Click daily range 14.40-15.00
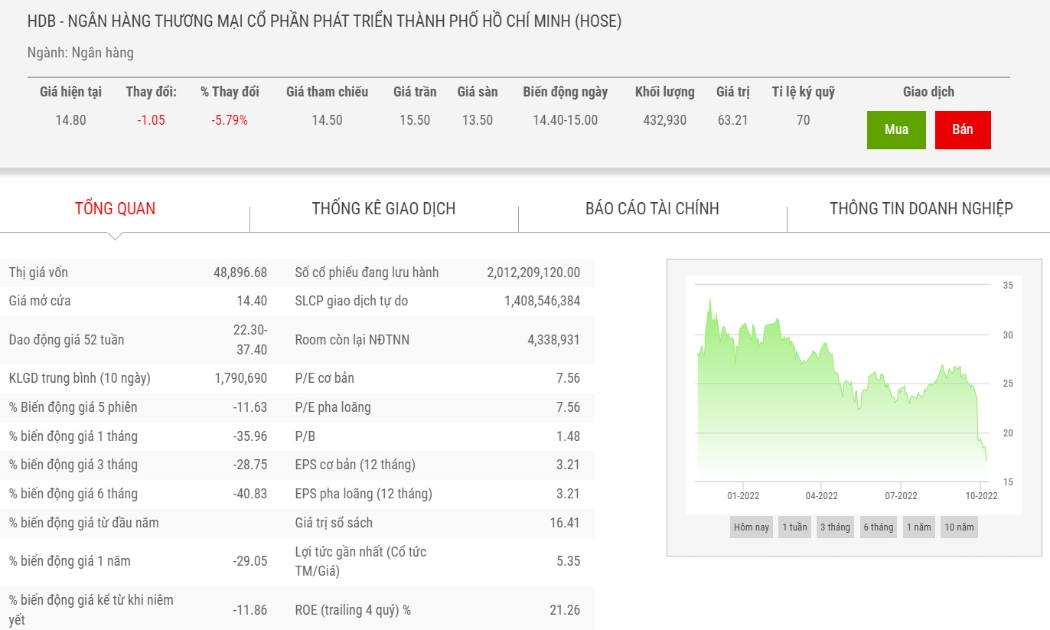Viewport: 1050px width, 630px height. [565, 121]
